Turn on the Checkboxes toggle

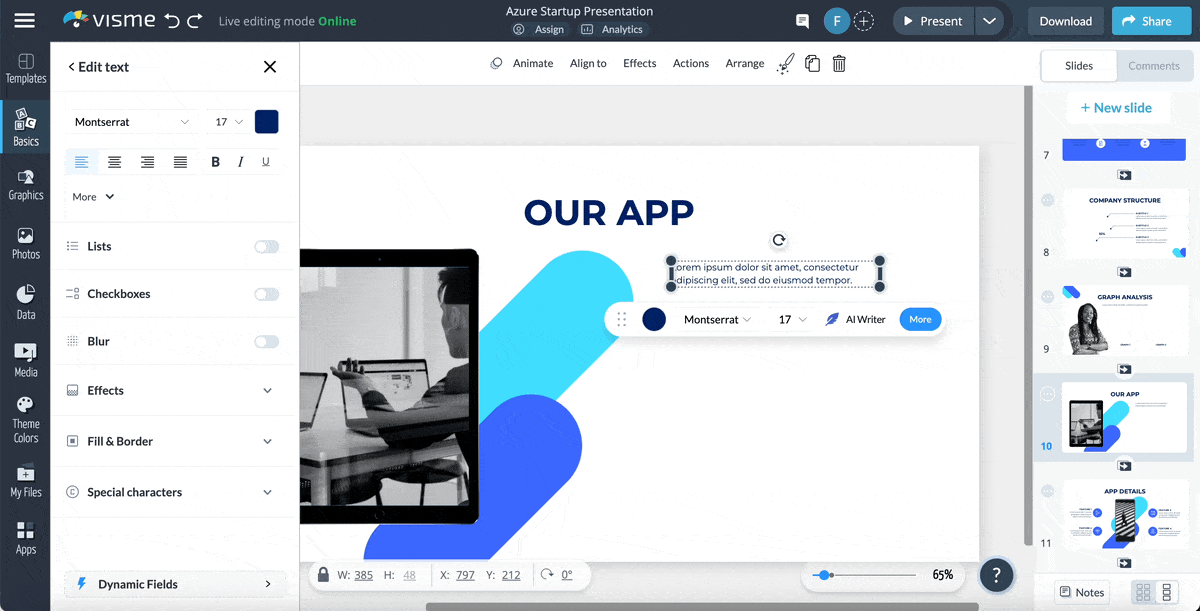pos(266,294)
